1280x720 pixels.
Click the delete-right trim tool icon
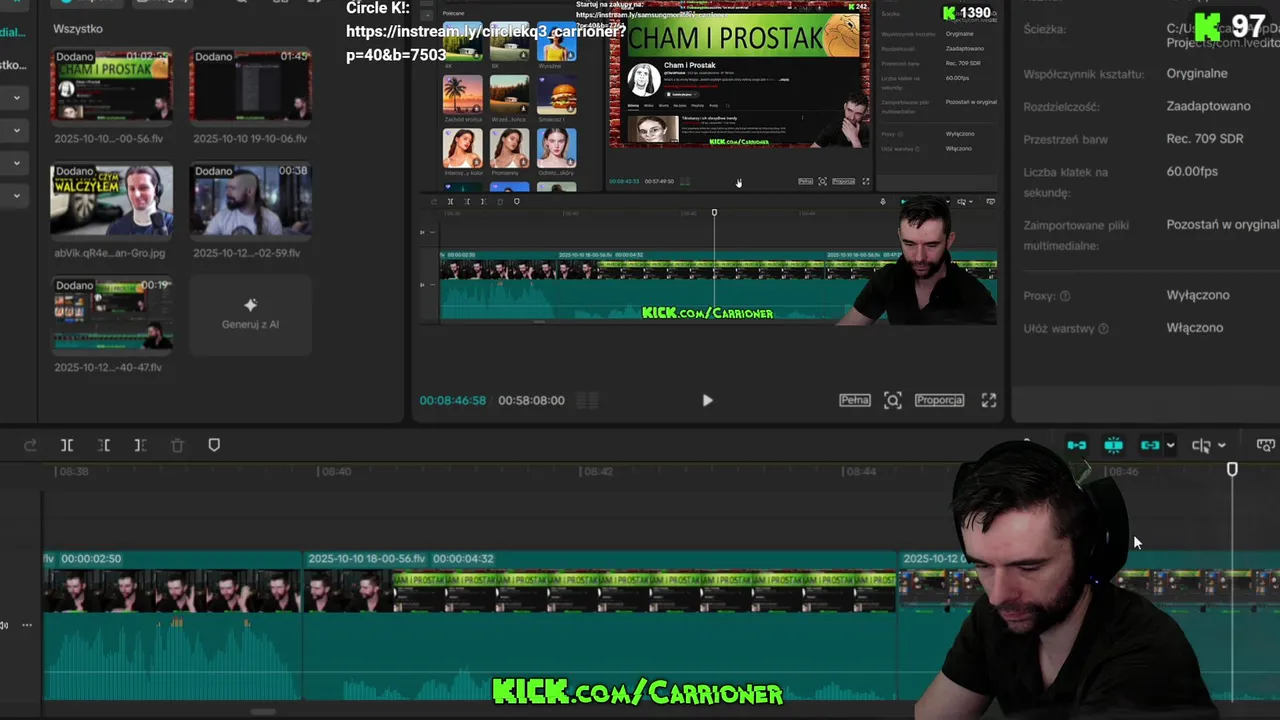tap(140, 445)
